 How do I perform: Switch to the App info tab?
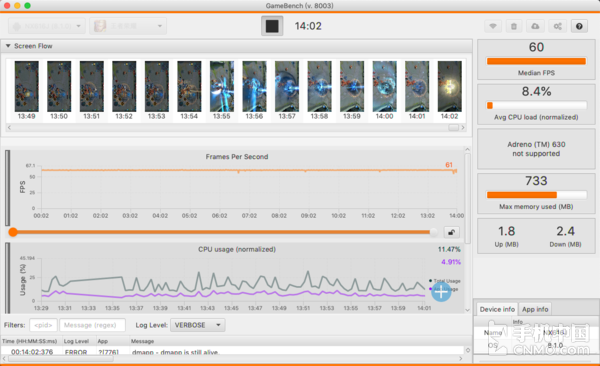tap(535, 309)
